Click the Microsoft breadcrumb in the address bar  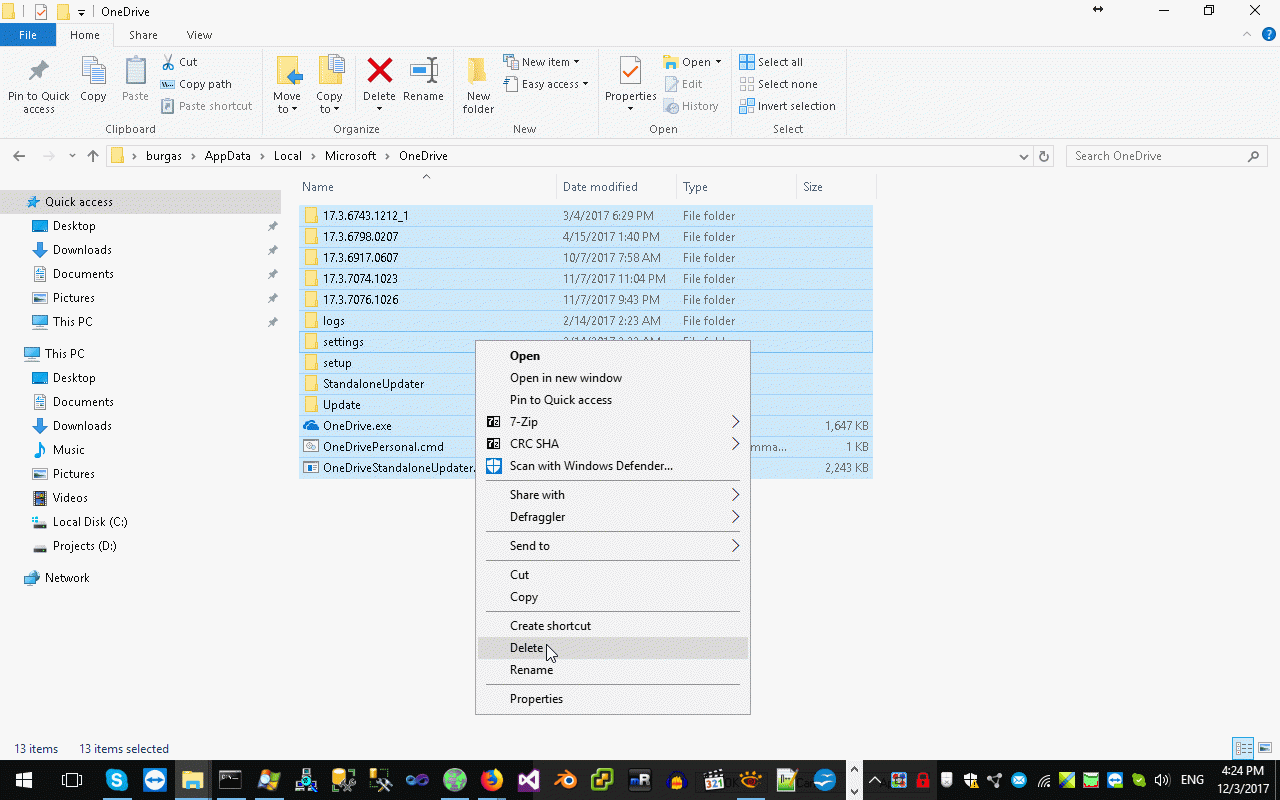pos(350,156)
